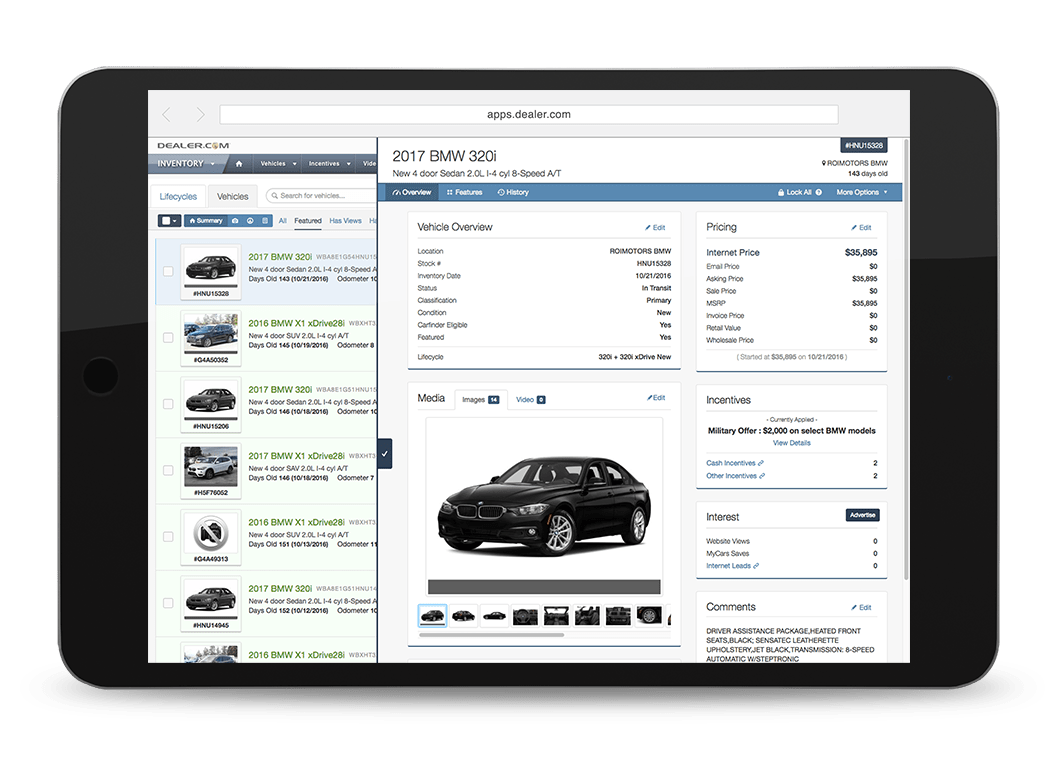Switch list to clipboard details view icon
The height and width of the screenshot is (772, 1063).
coord(265,221)
